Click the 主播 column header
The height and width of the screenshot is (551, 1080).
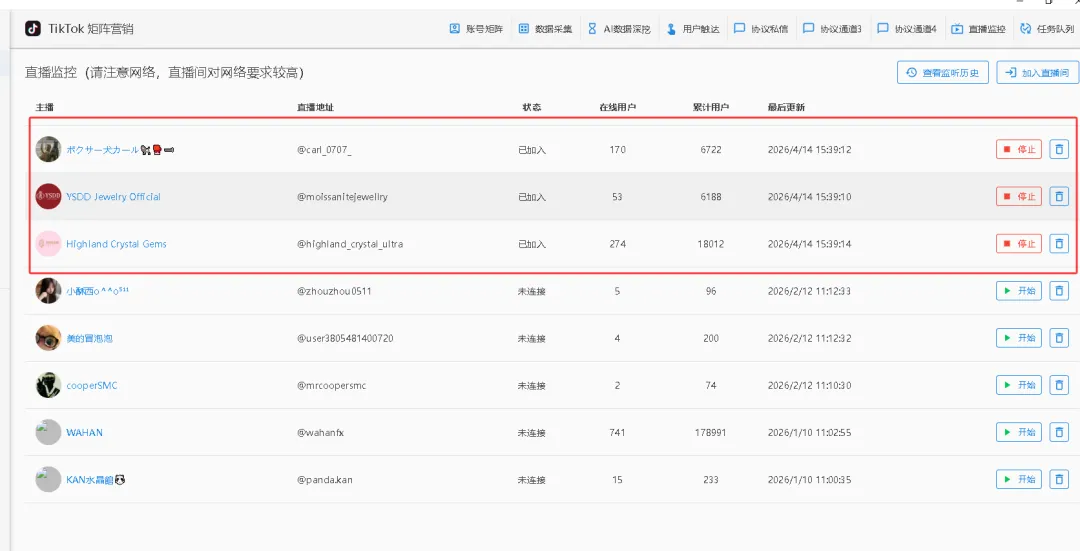click(45, 107)
